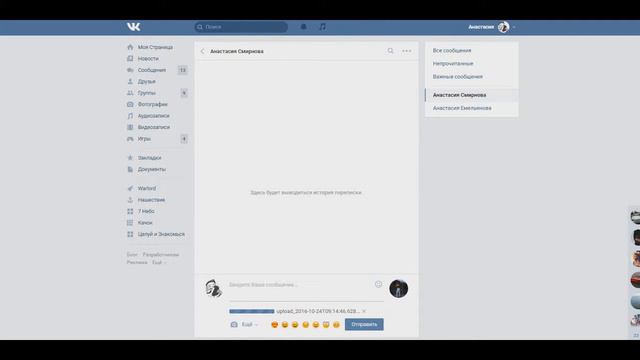
Task: Open Видеозаписи in left menu
Action: (154, 127)
